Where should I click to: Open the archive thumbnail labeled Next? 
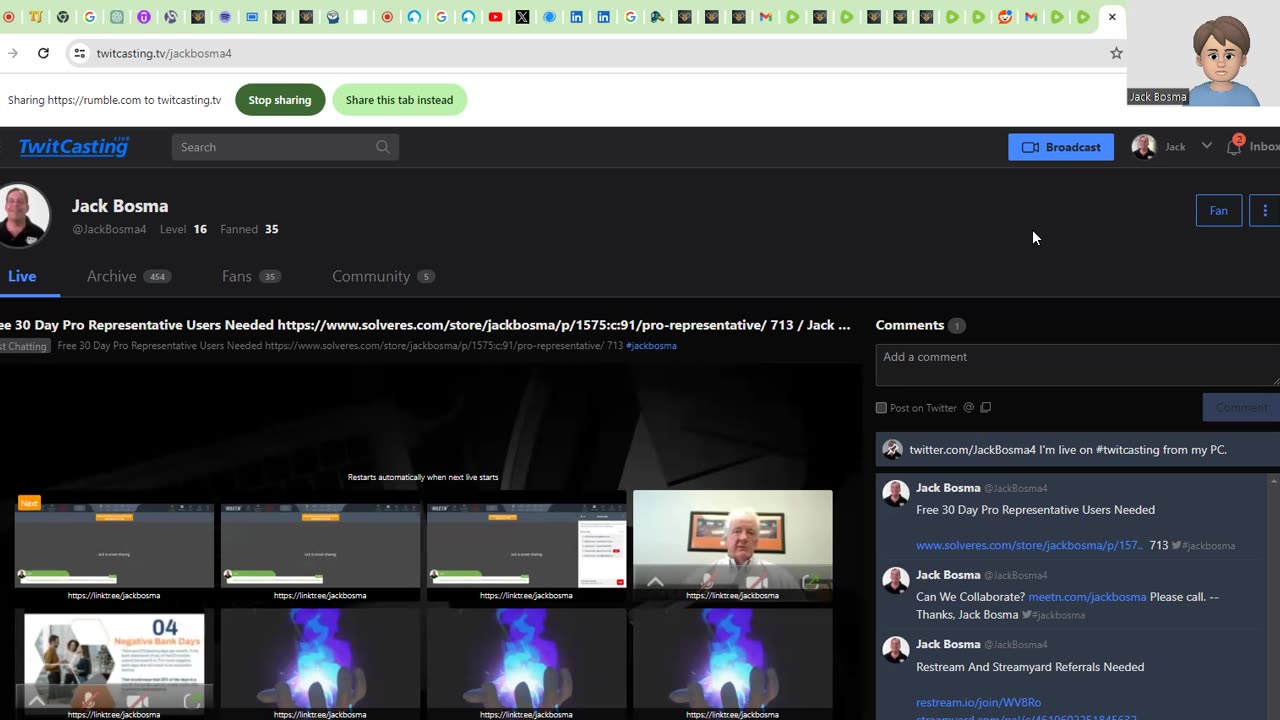tap(114, 545)
